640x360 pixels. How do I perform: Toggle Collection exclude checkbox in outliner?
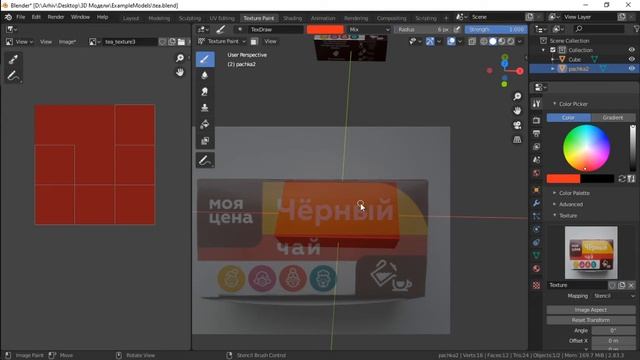click(x=553, y=50)
